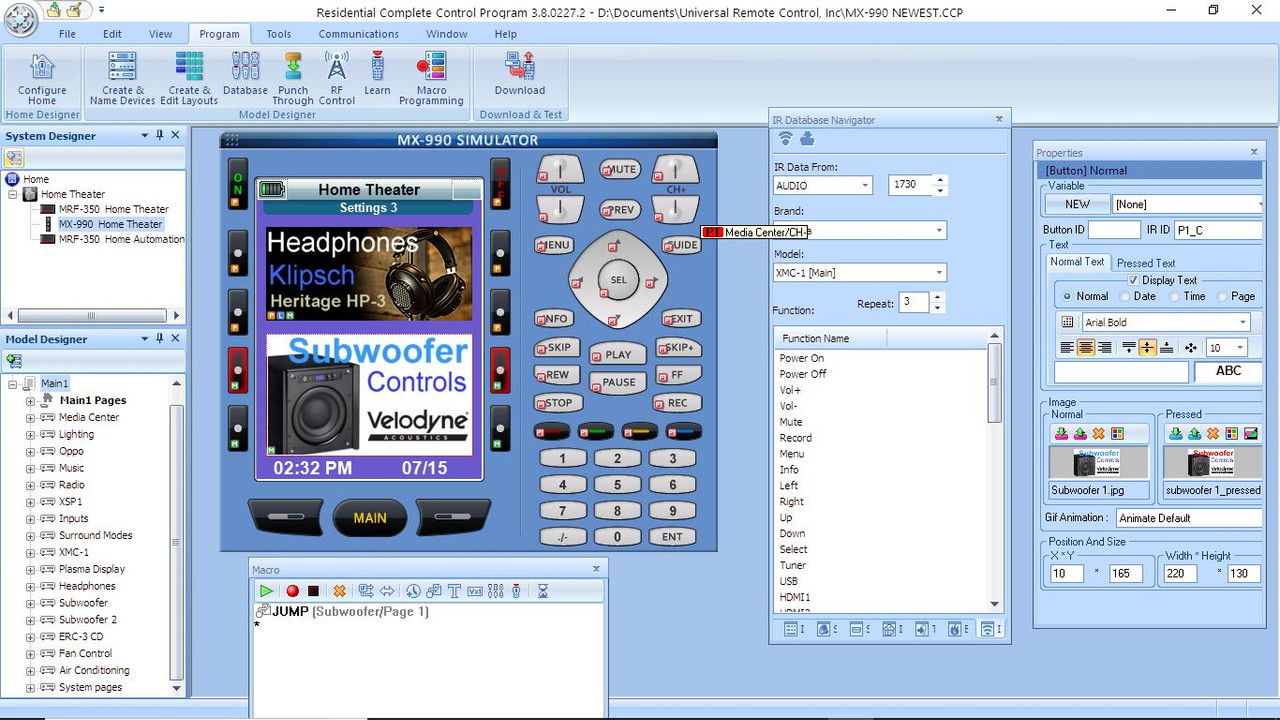The image size is (1280, 720).
Task: Delete macro step using orange X icon
Action: pyautogui.click(x=338, y=591)
